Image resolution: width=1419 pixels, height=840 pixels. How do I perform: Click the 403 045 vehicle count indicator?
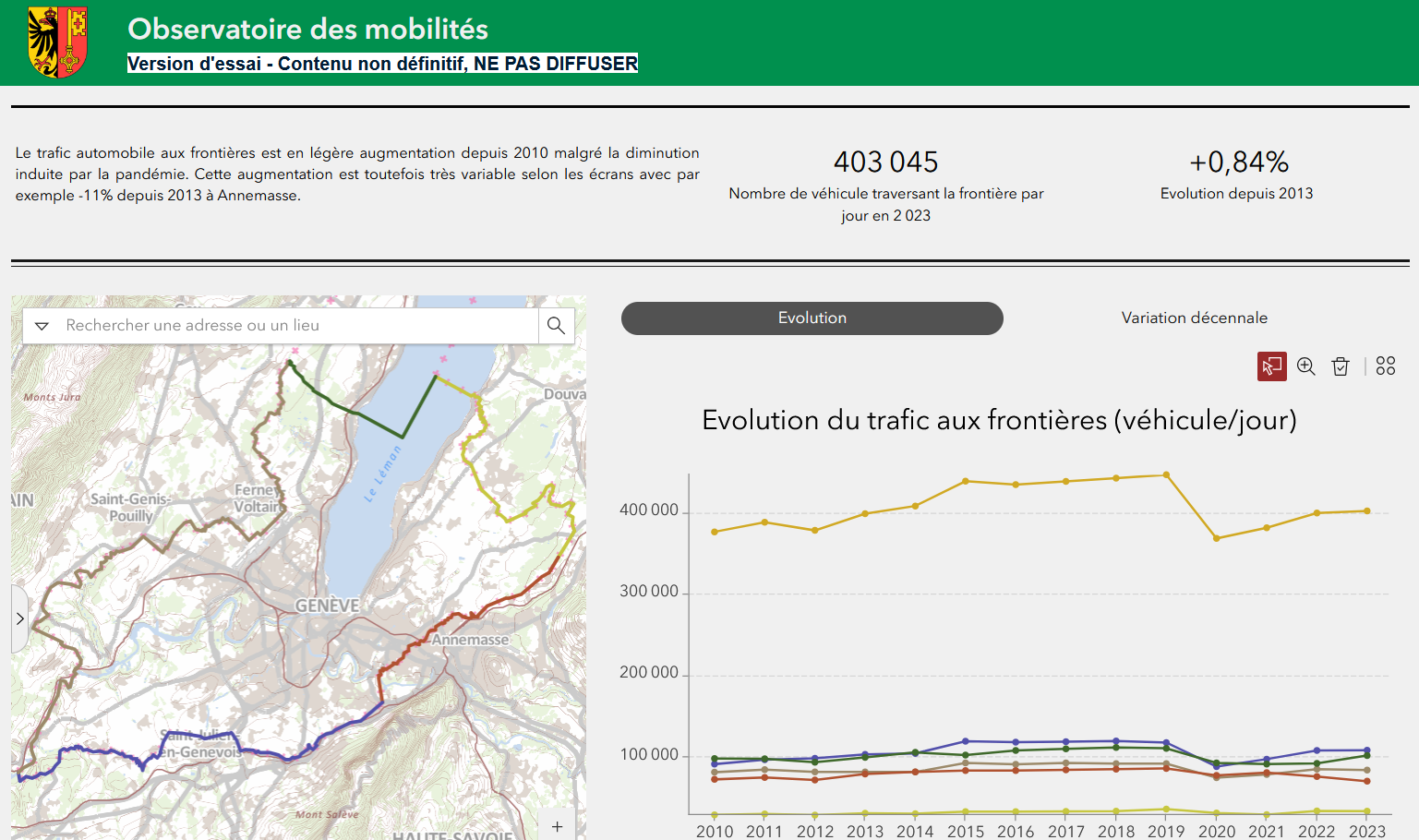point(885,162)
